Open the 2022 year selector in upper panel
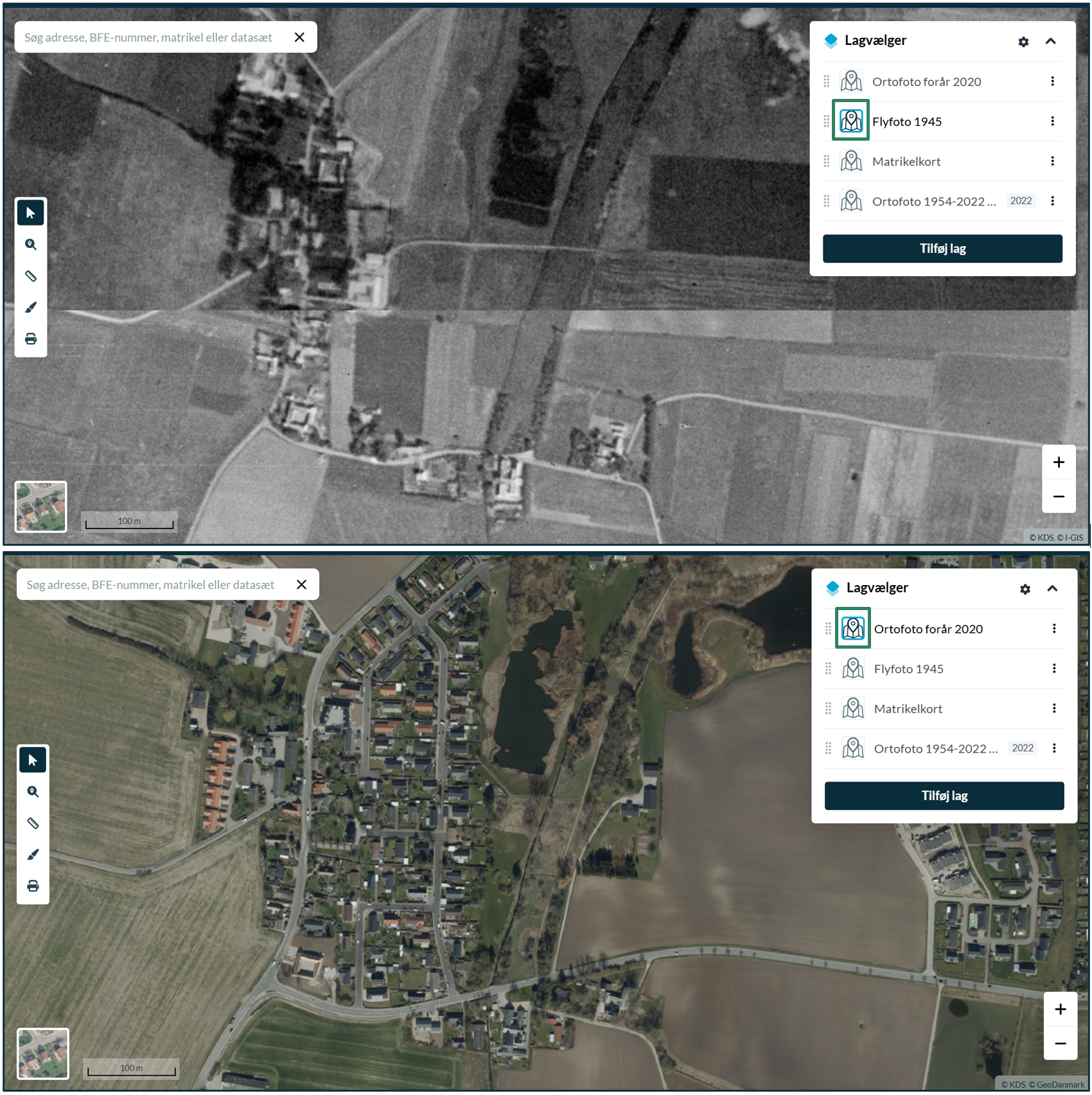Viewport: 1092px width, 1095px height. coord(1021,201)
